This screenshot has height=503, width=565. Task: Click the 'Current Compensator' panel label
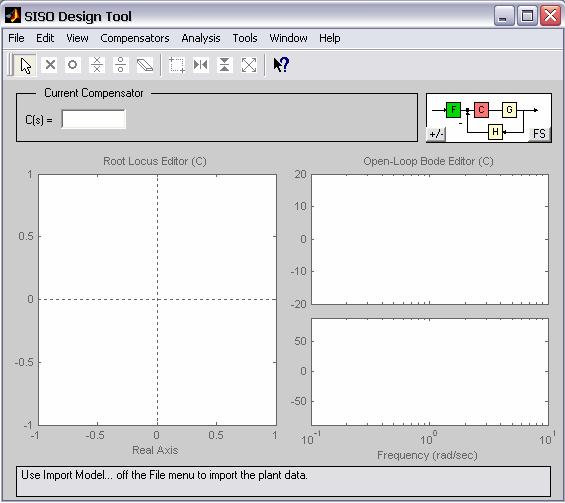coord(94,93)
